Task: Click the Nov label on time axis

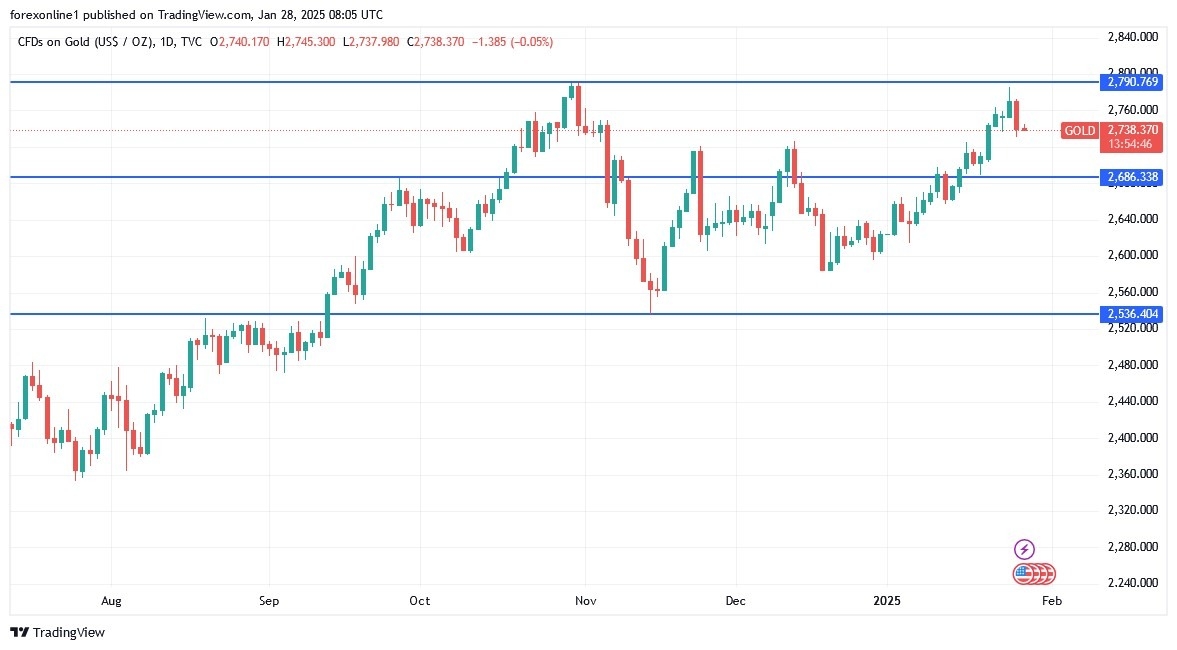Action: click(x=586, y=601)
